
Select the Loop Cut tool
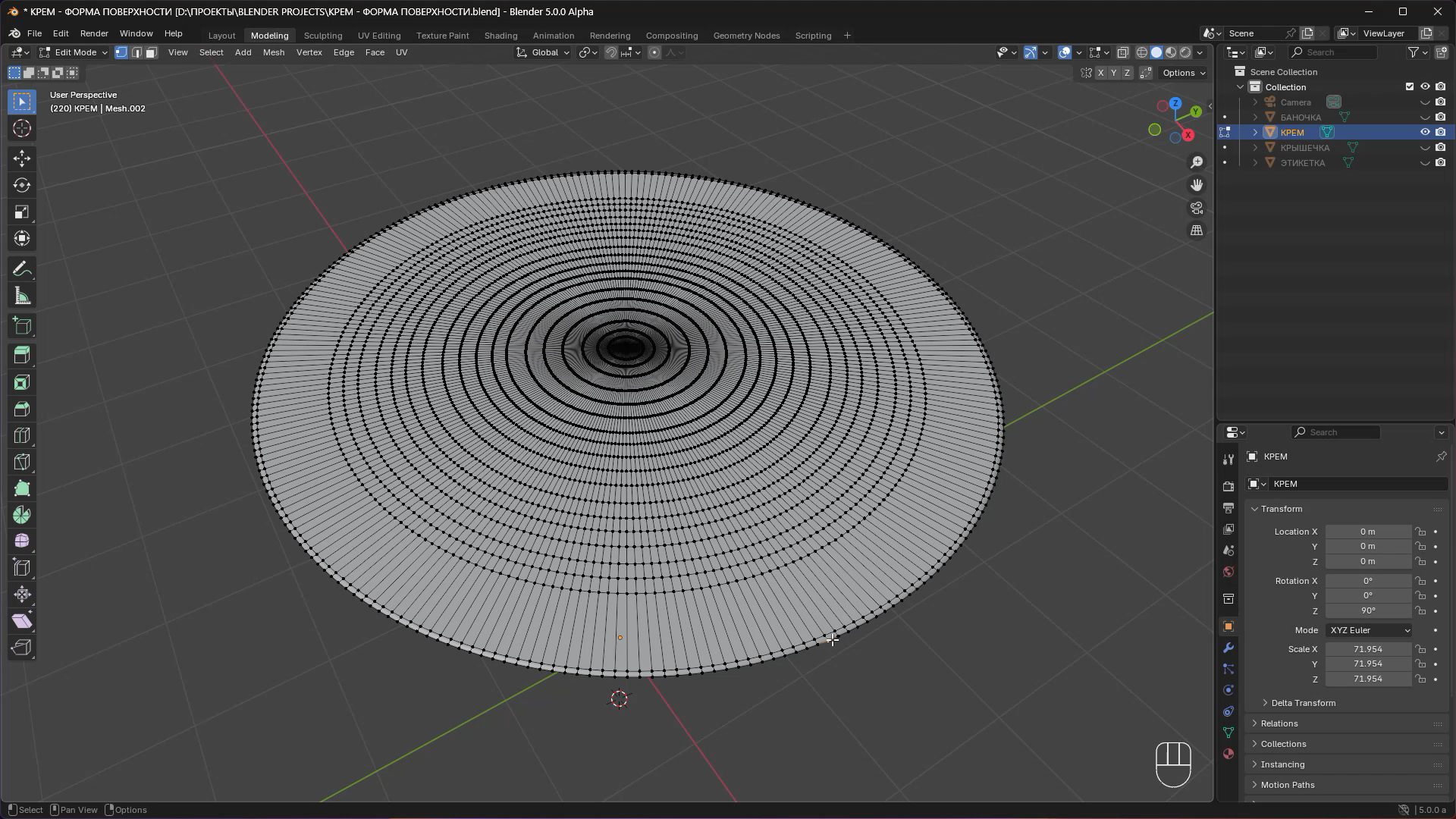tap(22, 435)
